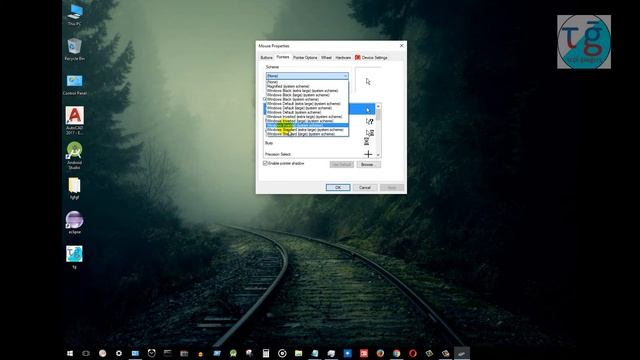640x360 pixels.
Task: Select the Busy hourglass cursor icon
Action: coord(367,142)
